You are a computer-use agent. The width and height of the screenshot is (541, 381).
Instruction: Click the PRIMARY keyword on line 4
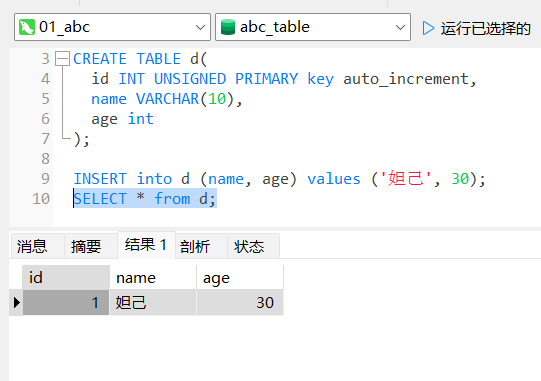[x=266, y=79]
